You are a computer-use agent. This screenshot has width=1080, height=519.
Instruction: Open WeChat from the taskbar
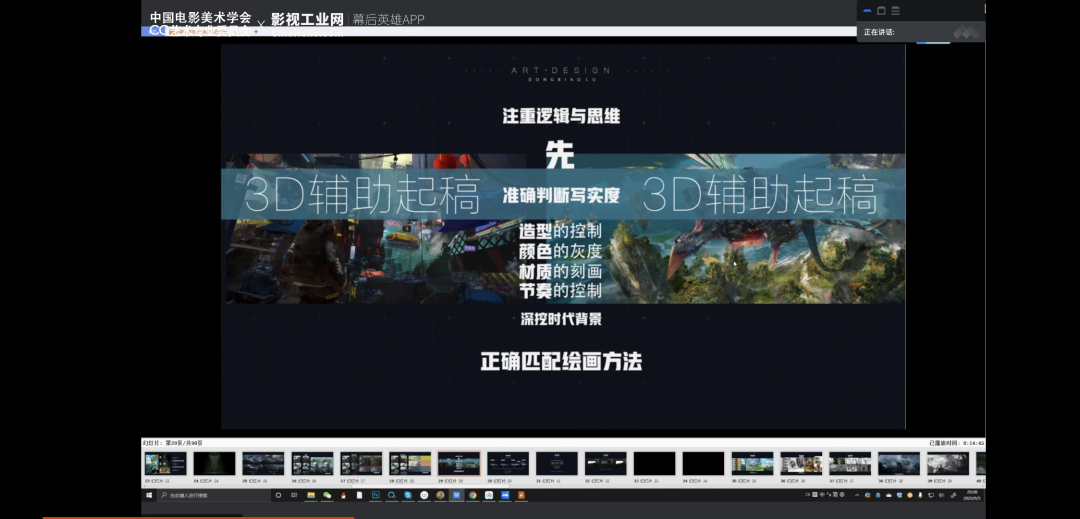pos(326,495)
